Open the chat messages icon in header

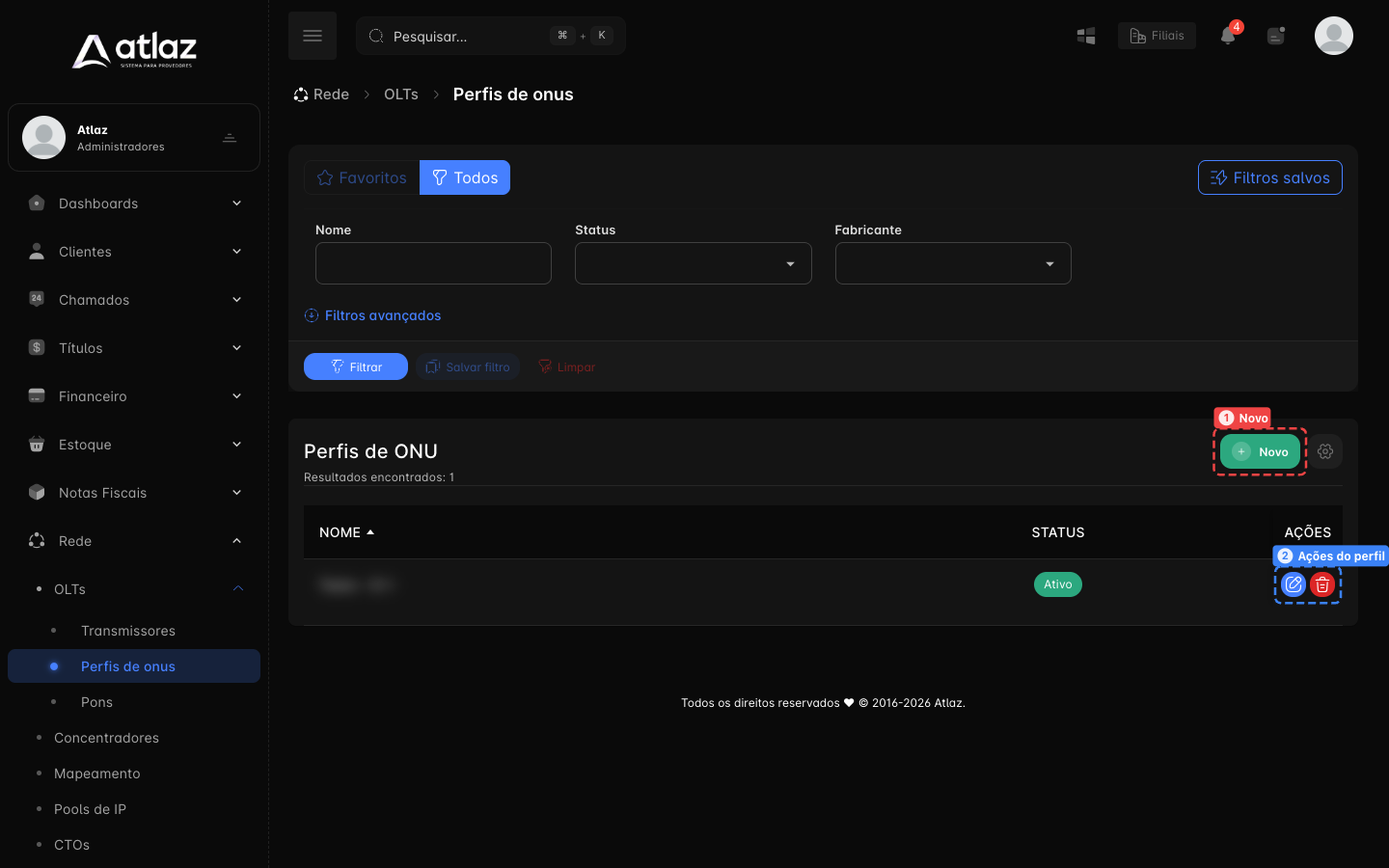pyautogui.click(x=1276, y=36)
